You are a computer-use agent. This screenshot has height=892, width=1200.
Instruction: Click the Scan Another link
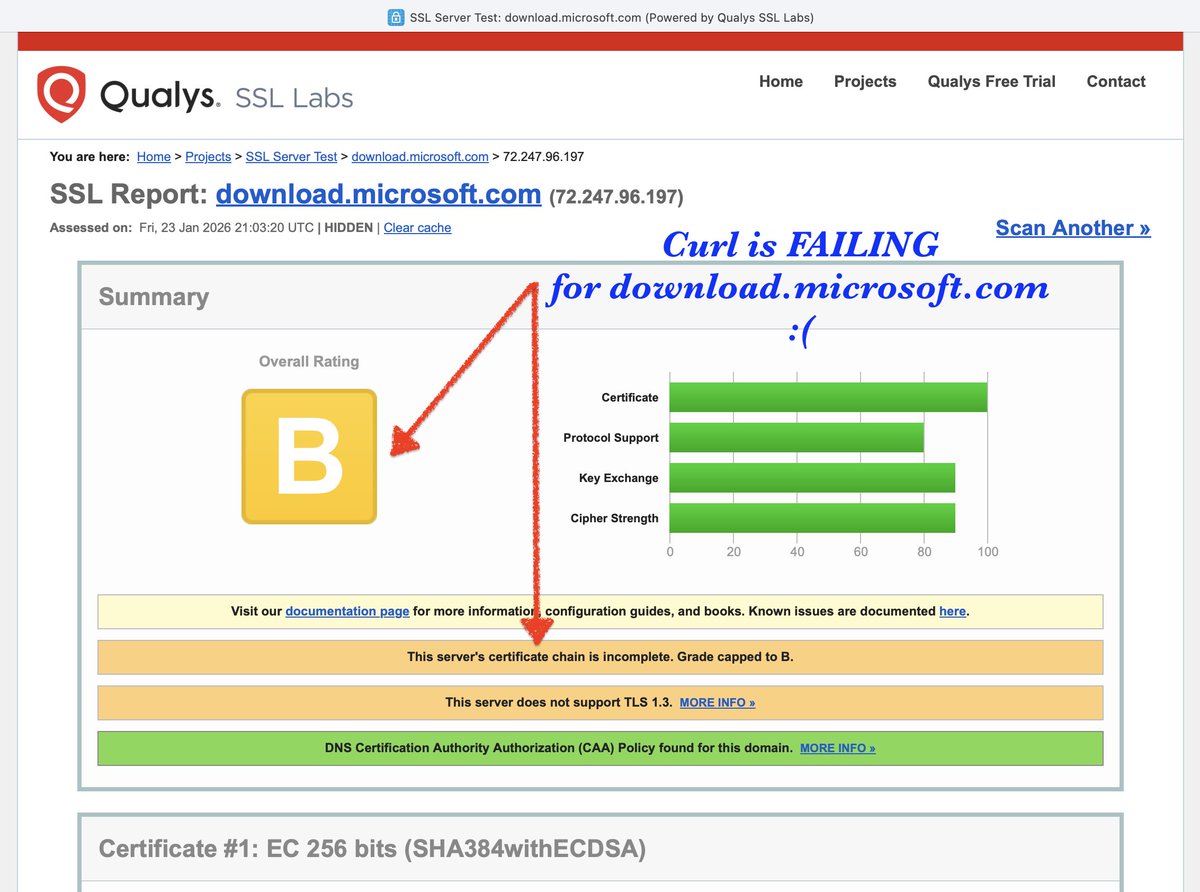(1073, 228)
